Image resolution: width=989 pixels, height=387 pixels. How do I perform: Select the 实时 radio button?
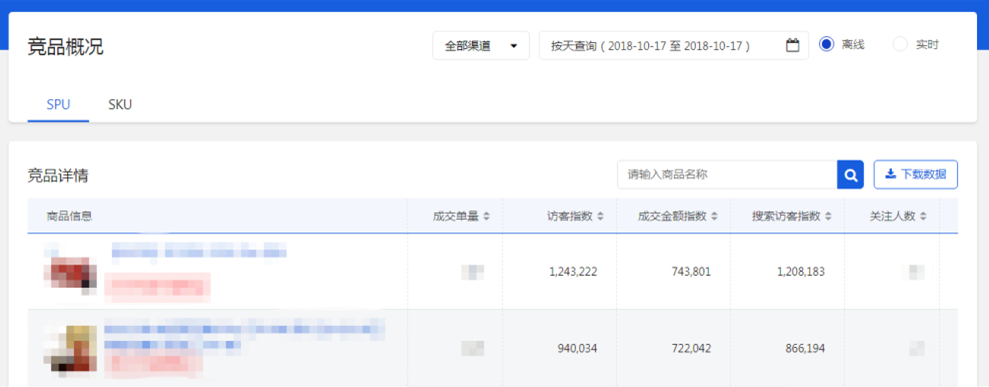[900, 45]
